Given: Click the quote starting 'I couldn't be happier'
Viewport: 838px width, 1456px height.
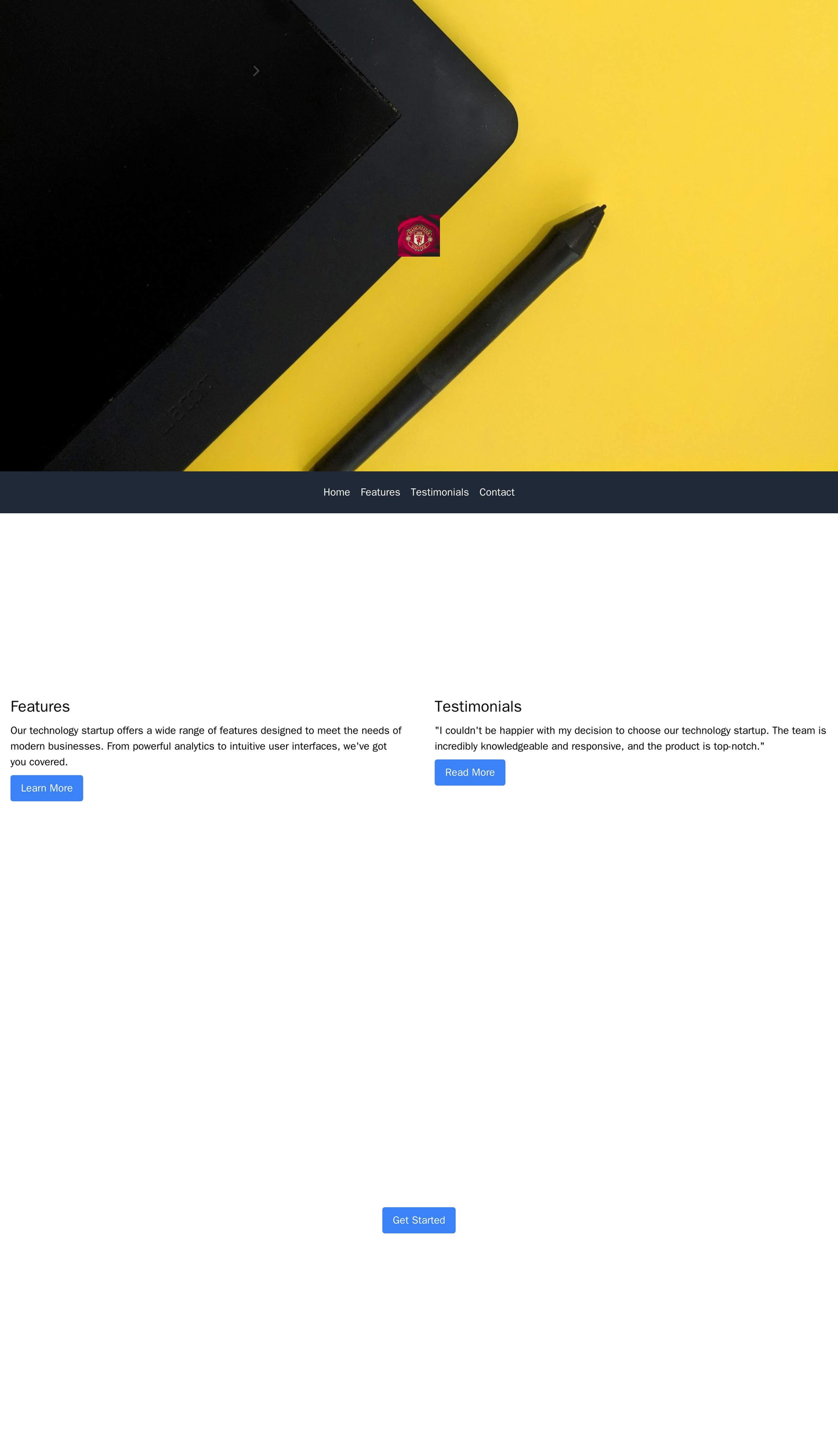Looking at the screenshot, I should [631, 738].
